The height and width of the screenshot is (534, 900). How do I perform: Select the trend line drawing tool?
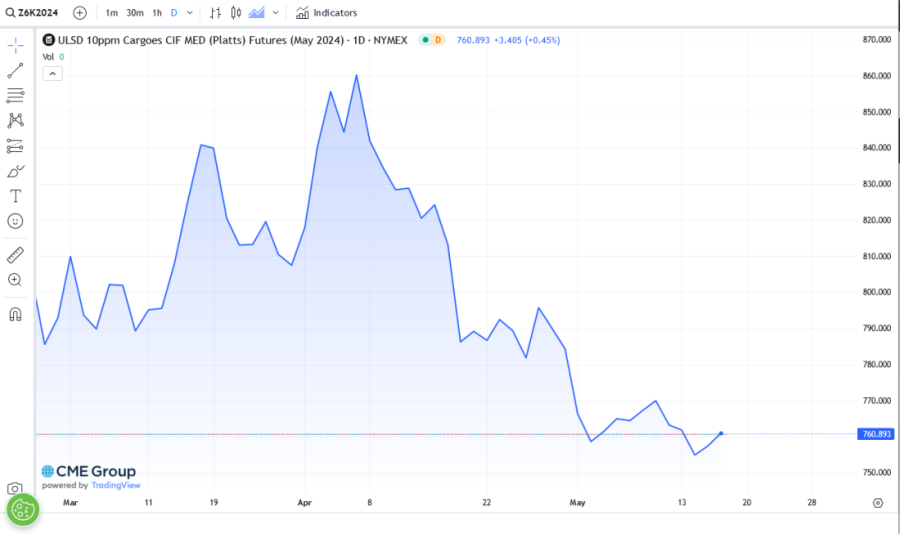pyautogui.click(x=15, y=71)
